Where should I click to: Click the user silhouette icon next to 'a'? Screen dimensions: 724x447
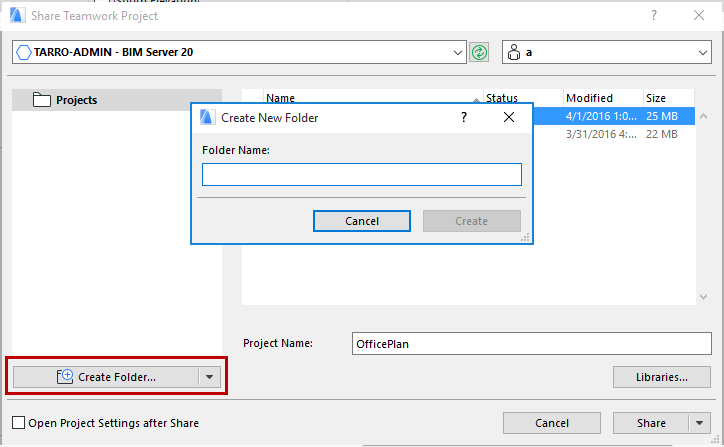(x=514, y=52)
